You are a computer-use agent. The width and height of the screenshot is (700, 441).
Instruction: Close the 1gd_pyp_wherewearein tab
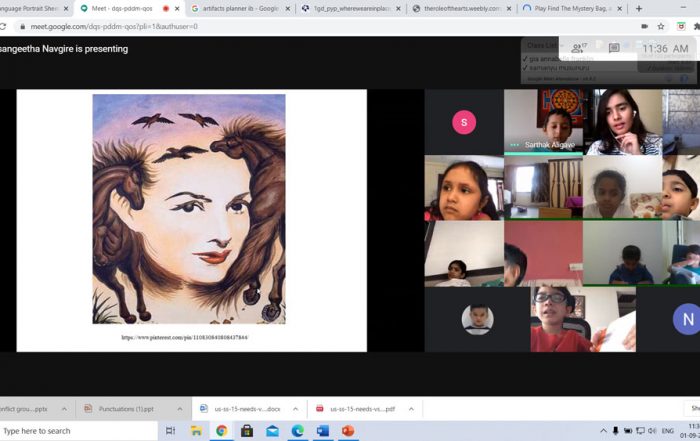[398, 8]
